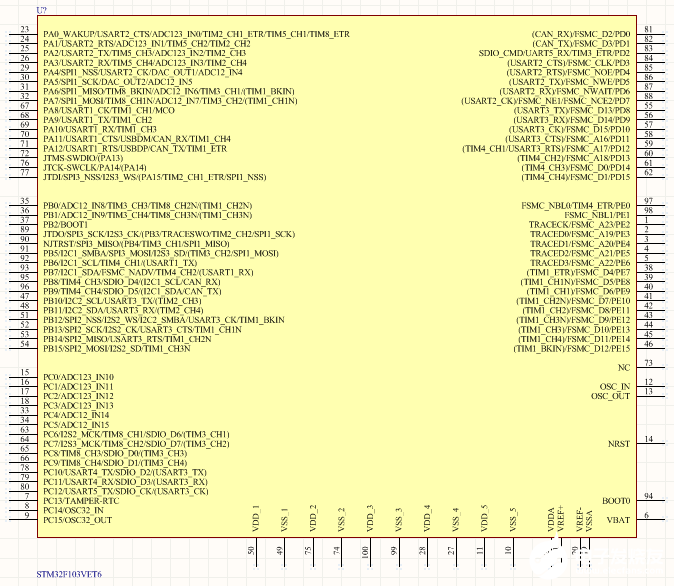Select (TIM4_CH4)/FSMC_D1/PD15 label

(576, 177)
